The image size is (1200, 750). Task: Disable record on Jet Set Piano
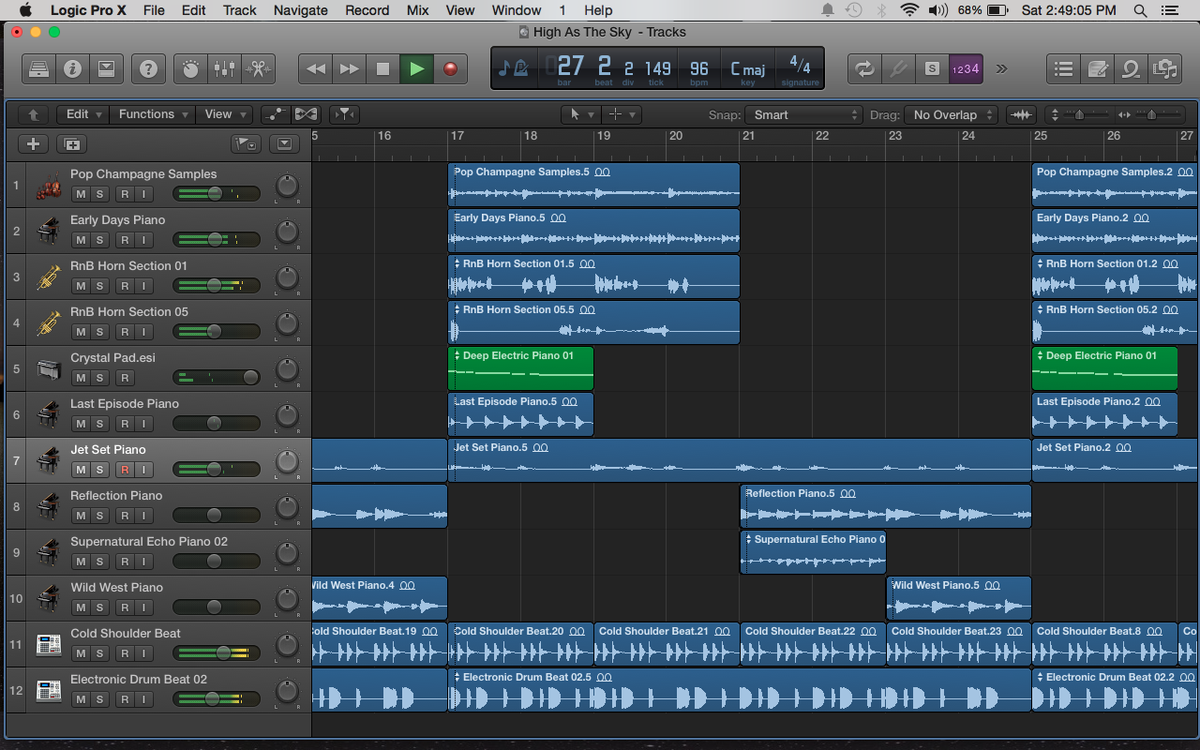tap(124, 470)
